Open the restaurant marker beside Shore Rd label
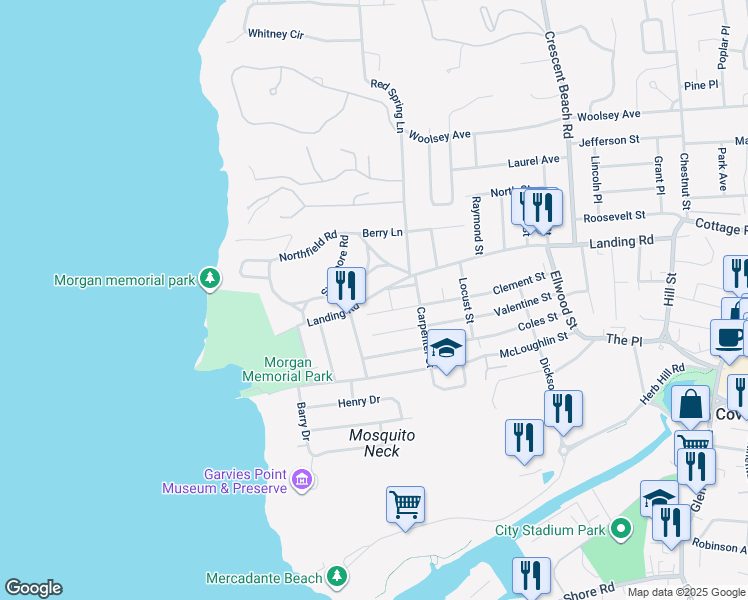748x600 pixels. coord(531,577)
